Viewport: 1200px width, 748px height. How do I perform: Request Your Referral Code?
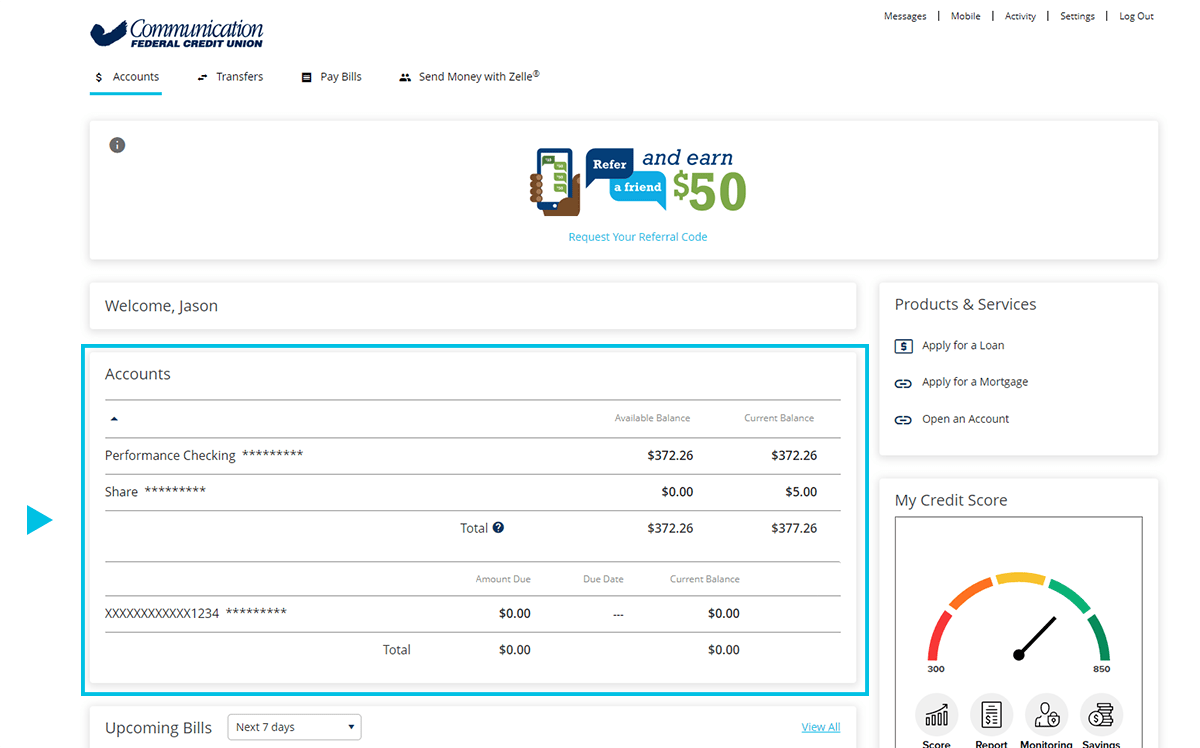coord(637,236)
